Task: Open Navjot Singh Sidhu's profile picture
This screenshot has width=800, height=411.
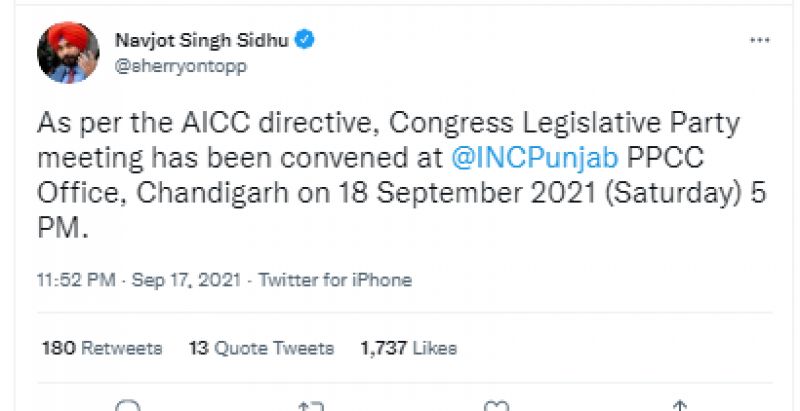Action: [x=68, y=53]
